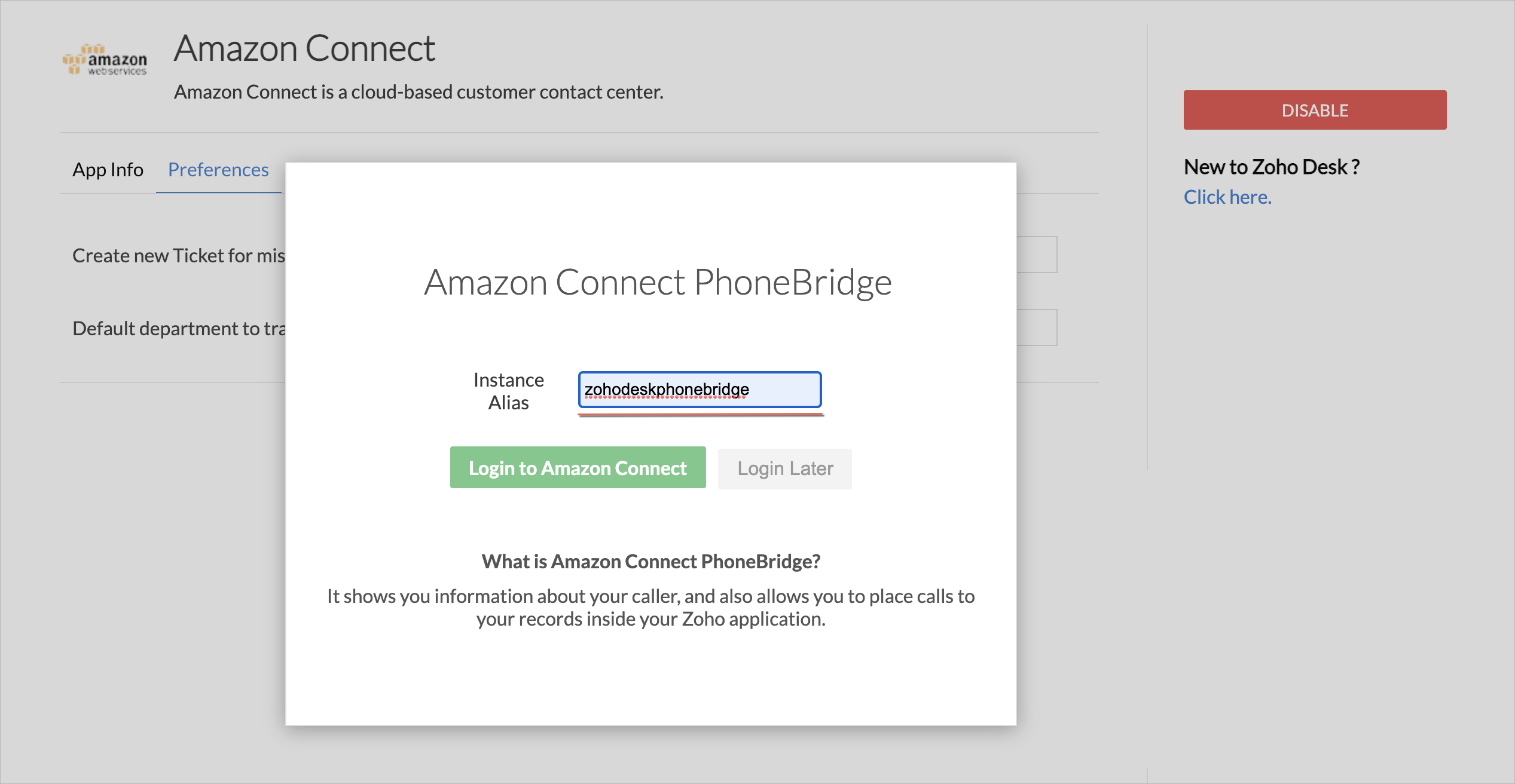Click the 'Default department' preference label
1515x784 pixels.
point(178,329)
